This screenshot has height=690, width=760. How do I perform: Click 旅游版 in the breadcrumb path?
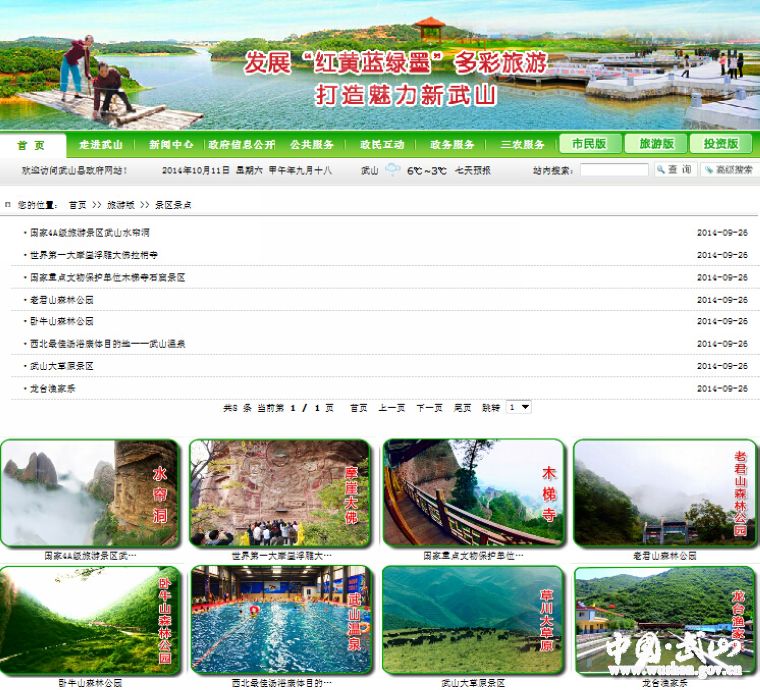tap(121, 205)
